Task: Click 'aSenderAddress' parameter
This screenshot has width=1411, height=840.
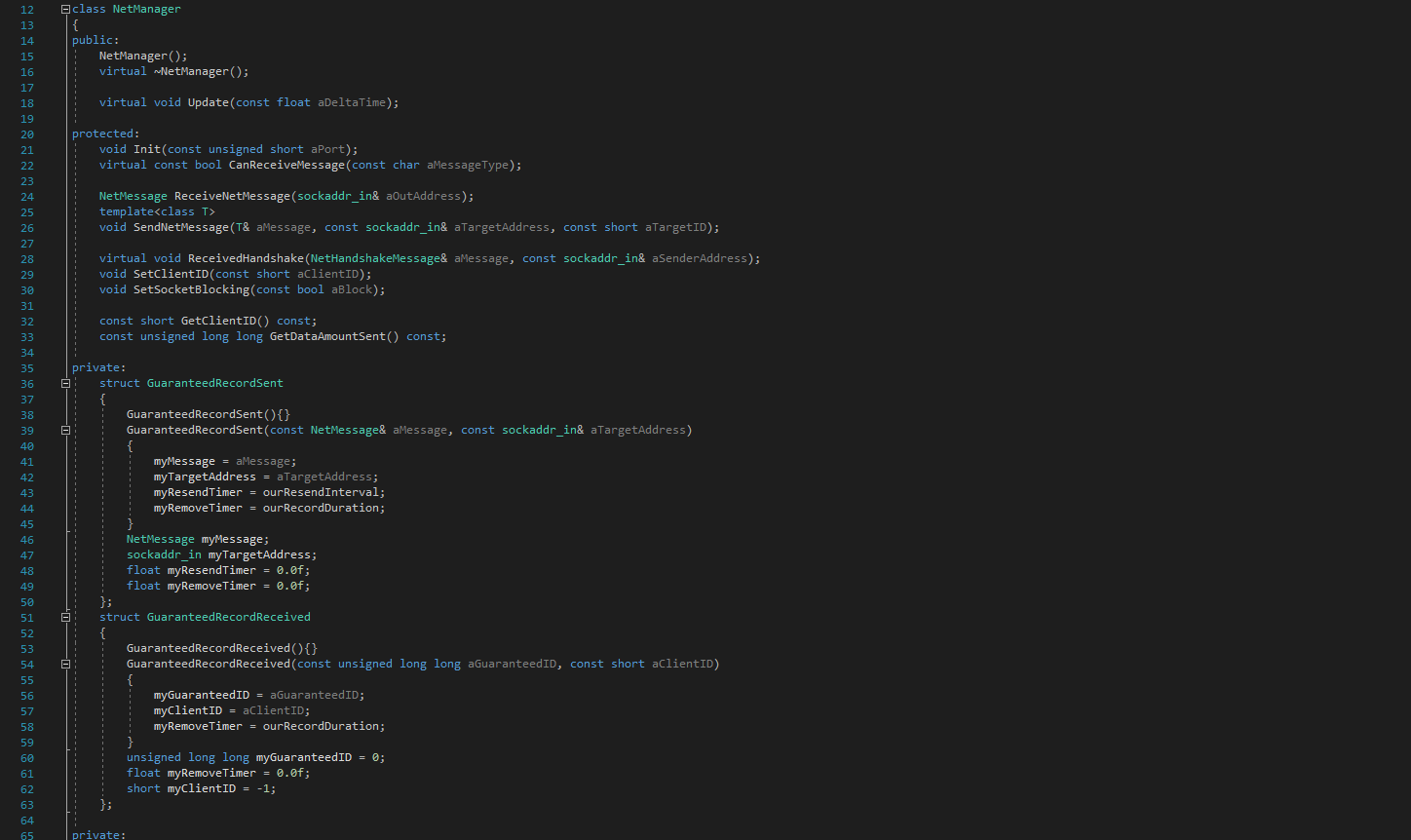Action: tap(700, 258)
